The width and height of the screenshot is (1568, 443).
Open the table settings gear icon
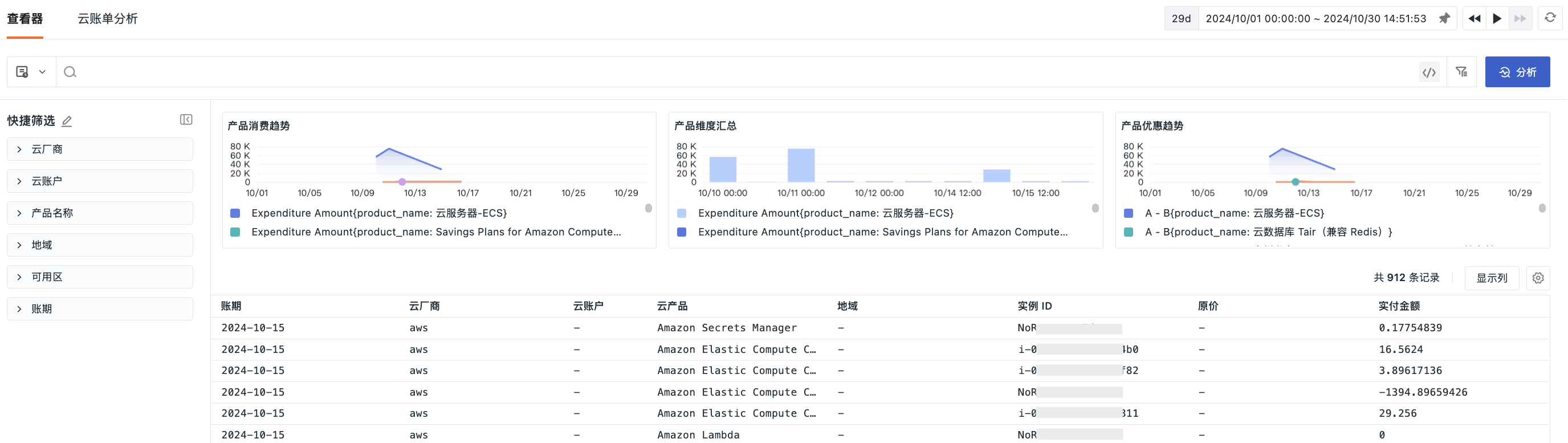coord(1538,278)
